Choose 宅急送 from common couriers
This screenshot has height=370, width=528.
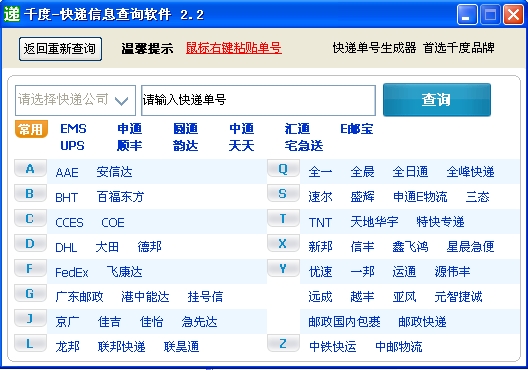pyautogui.click(x=304, y=146)
